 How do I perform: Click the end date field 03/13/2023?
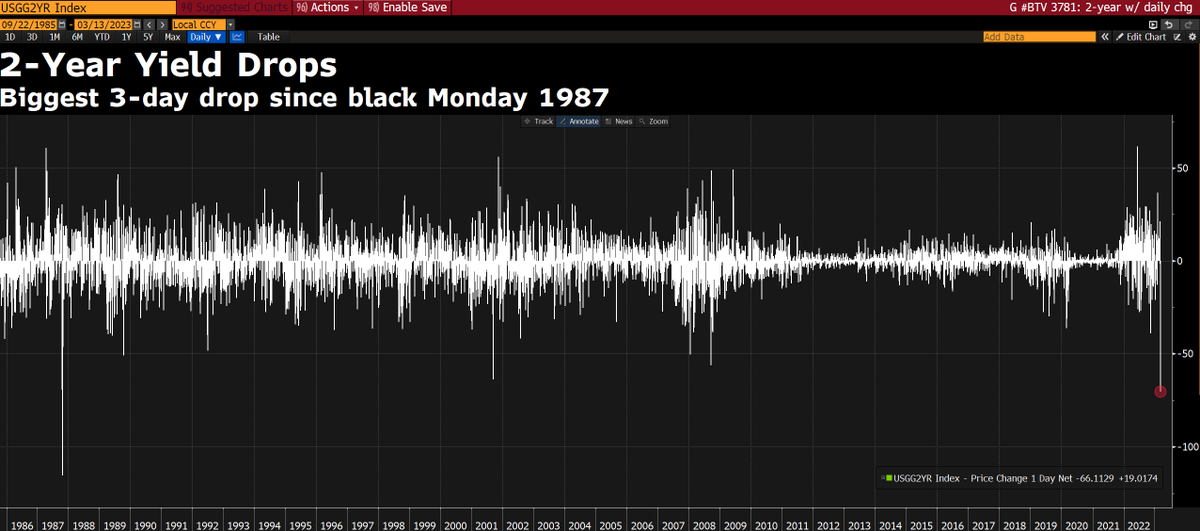click(103, 24)
